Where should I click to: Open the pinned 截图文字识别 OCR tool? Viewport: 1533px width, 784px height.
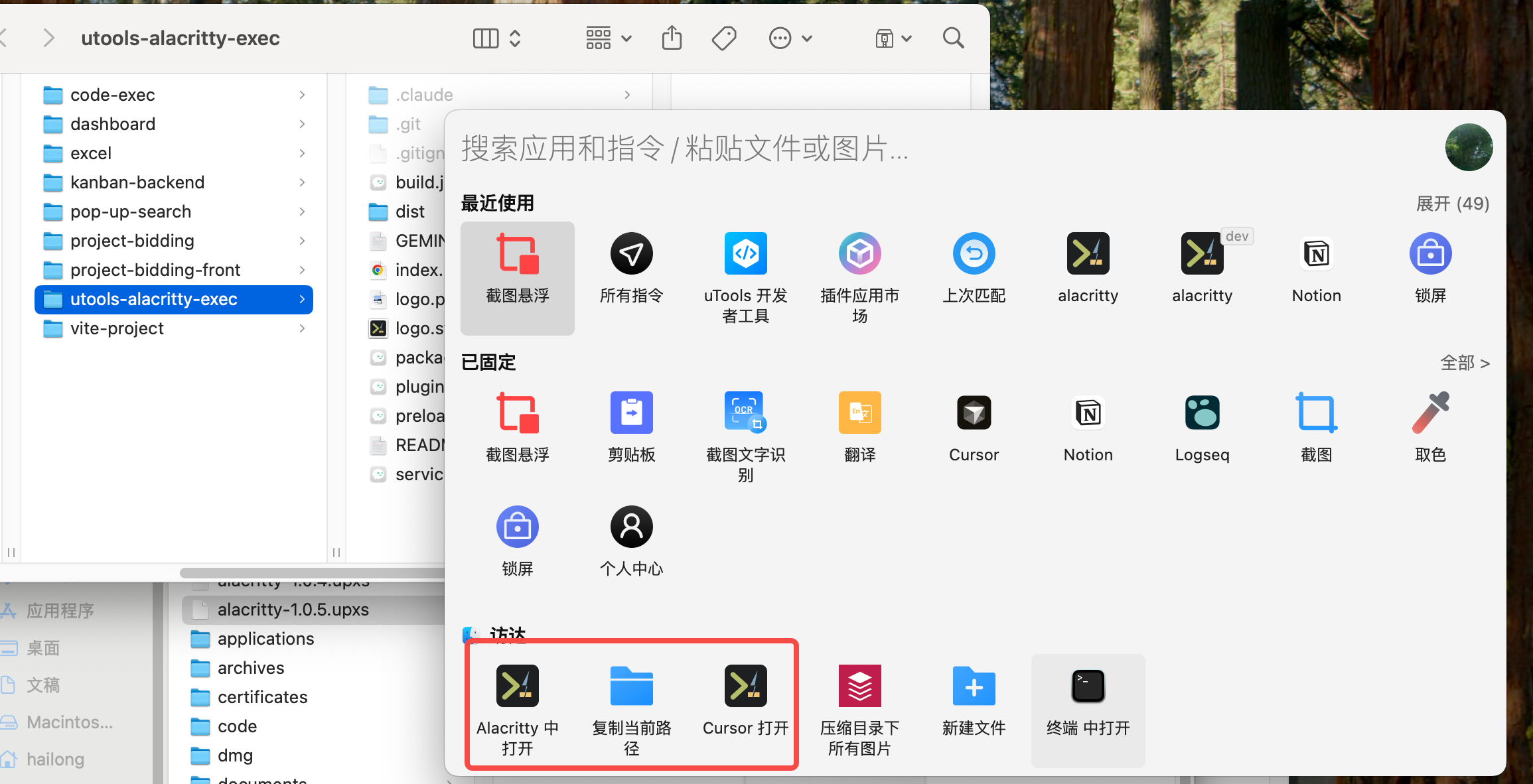pos(745,413)
